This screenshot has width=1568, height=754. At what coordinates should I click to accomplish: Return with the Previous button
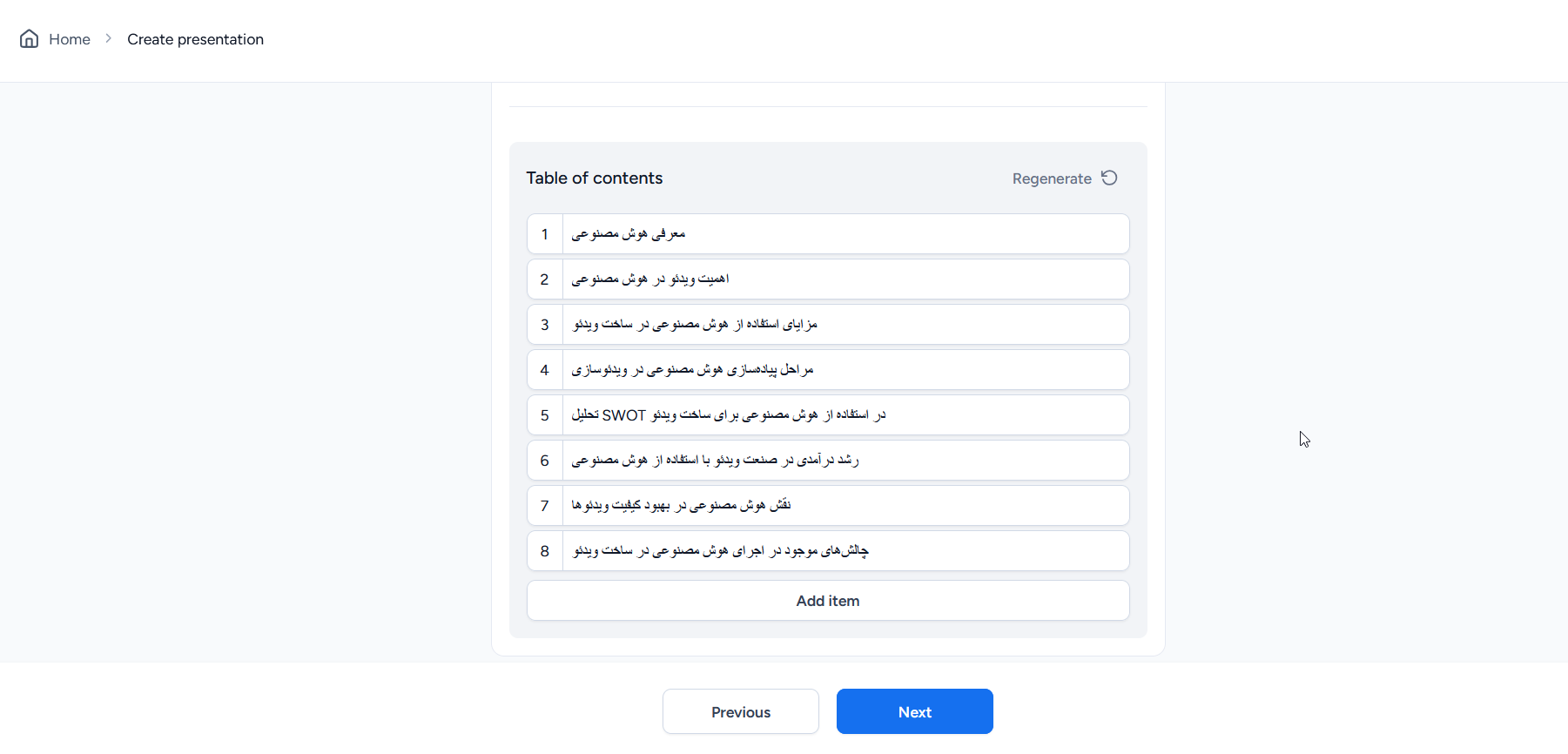740,711
